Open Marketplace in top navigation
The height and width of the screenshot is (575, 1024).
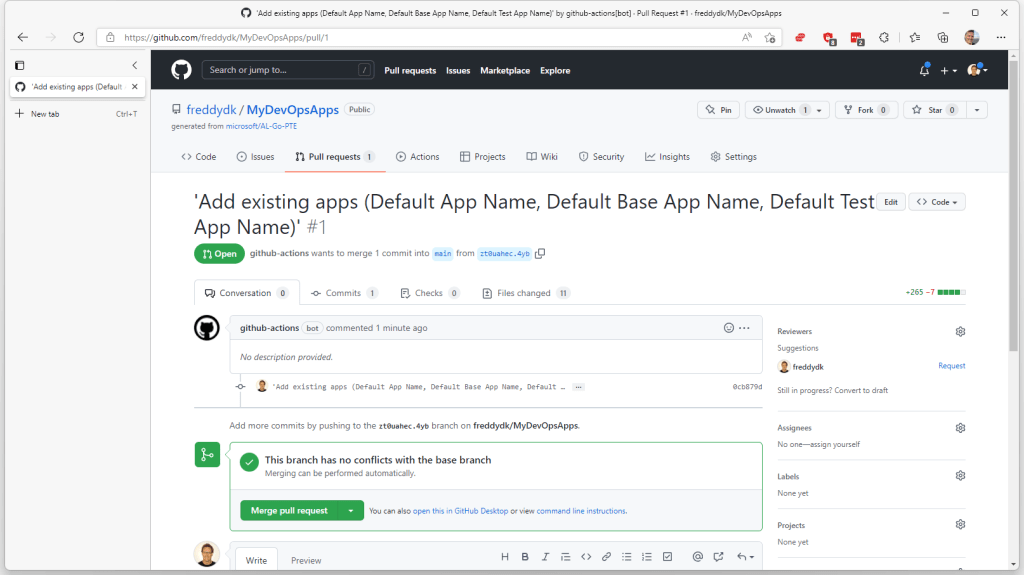505,71
